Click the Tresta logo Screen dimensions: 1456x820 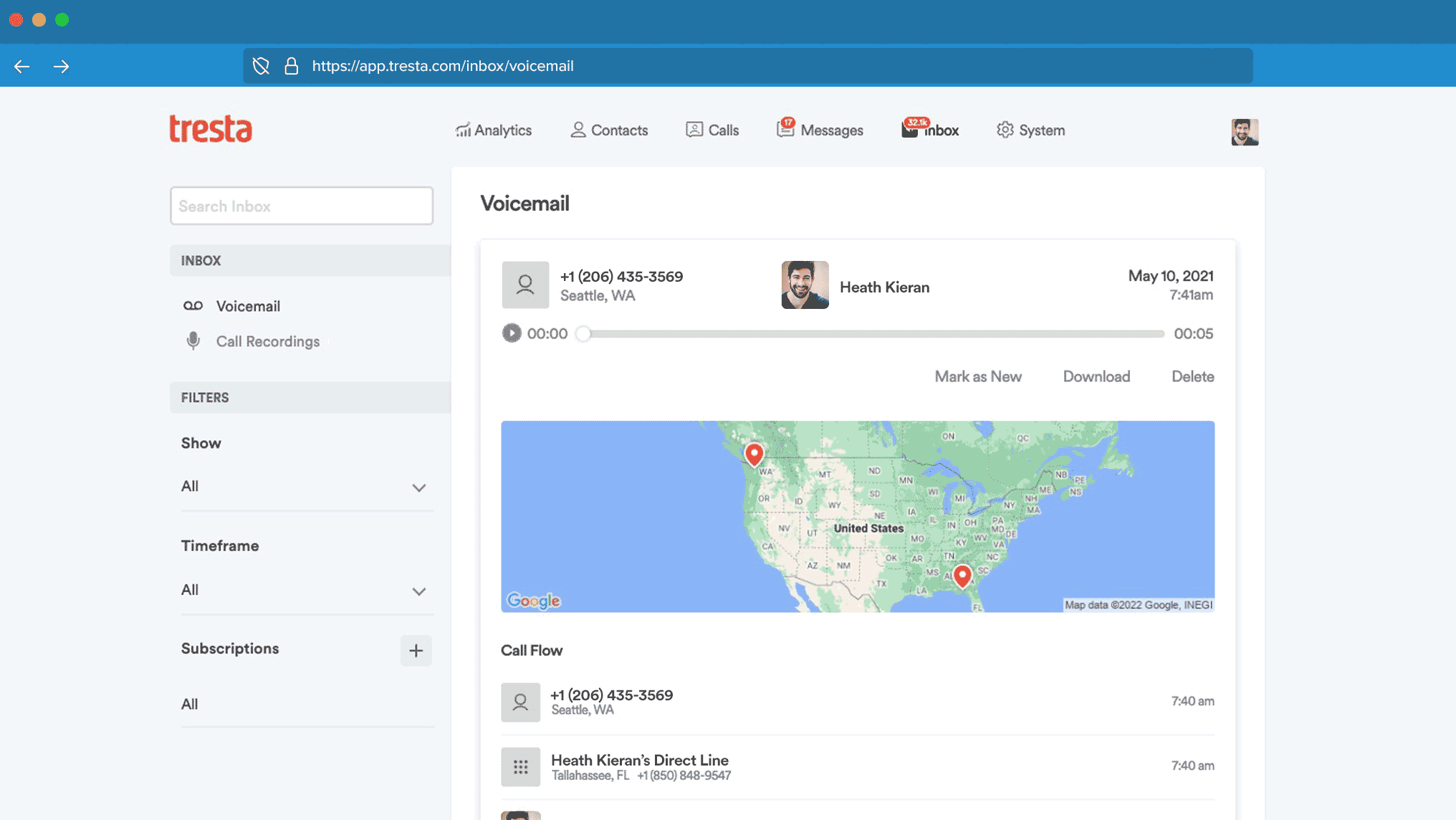(x=211, y=129)
